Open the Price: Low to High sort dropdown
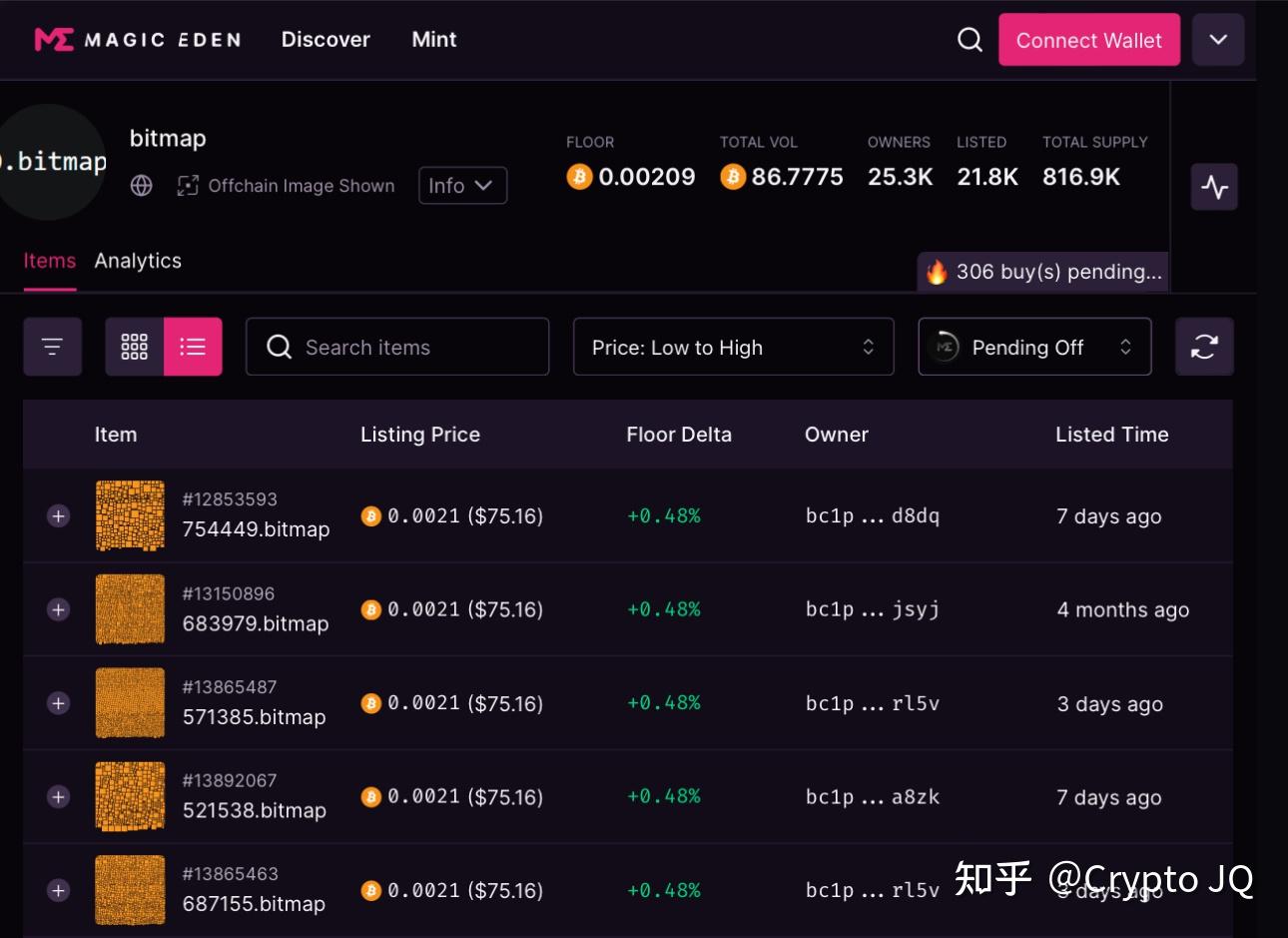This screenshot has height=938, width=1288. pyautogui.click(x=733, y=347)
